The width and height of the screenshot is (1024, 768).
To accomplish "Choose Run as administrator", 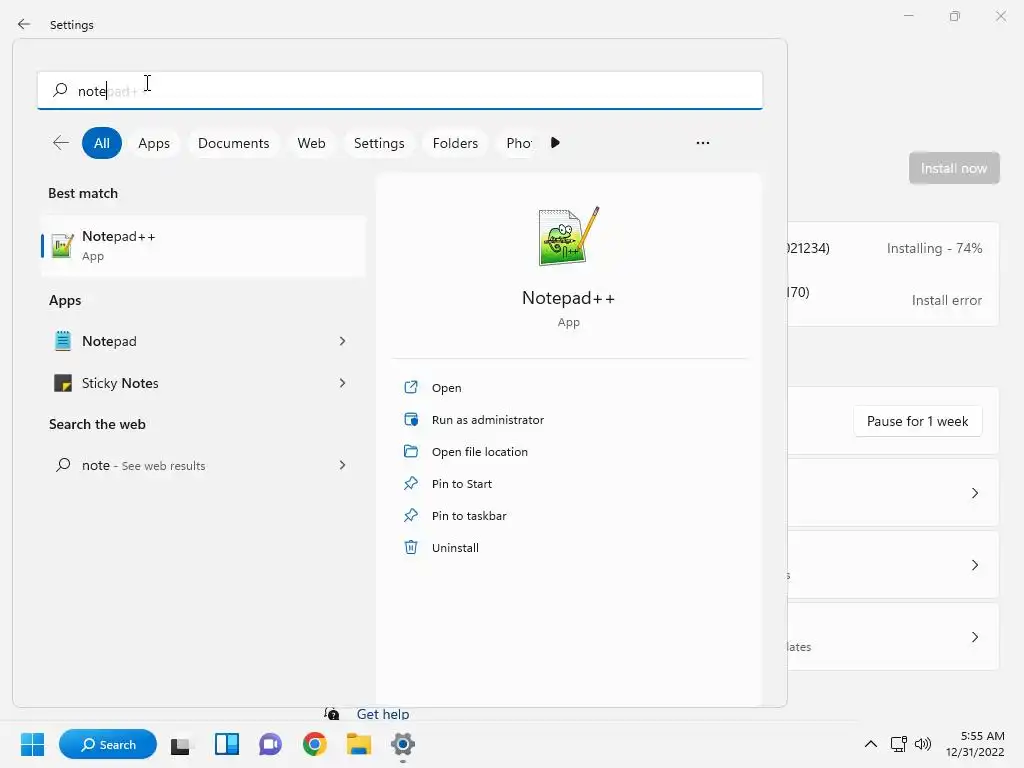I will point(487,419).
